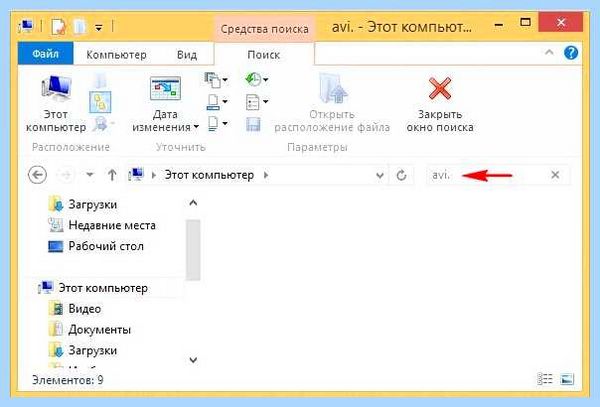
Task: Open the Recent searches dropdown
Action: 256,80
